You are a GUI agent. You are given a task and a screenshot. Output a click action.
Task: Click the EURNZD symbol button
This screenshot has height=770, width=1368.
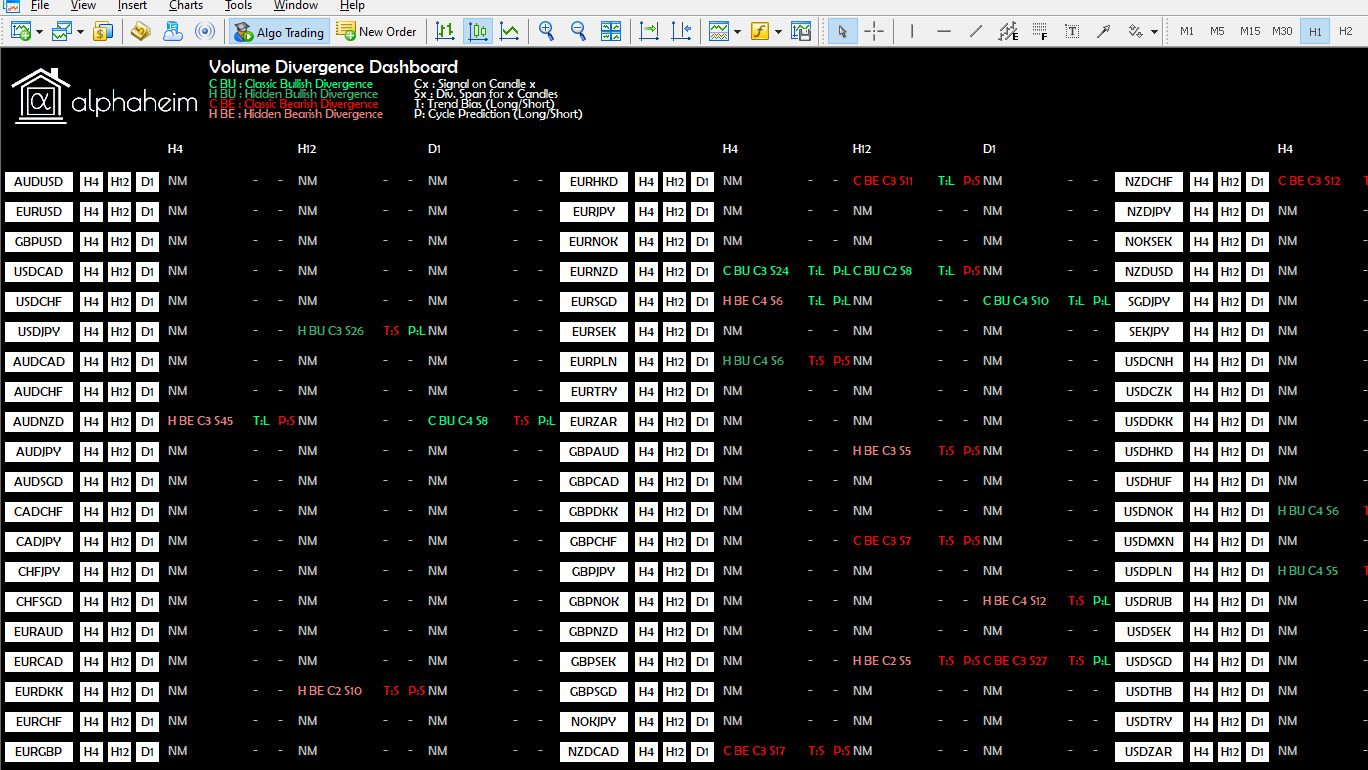(x=594, y=272)
